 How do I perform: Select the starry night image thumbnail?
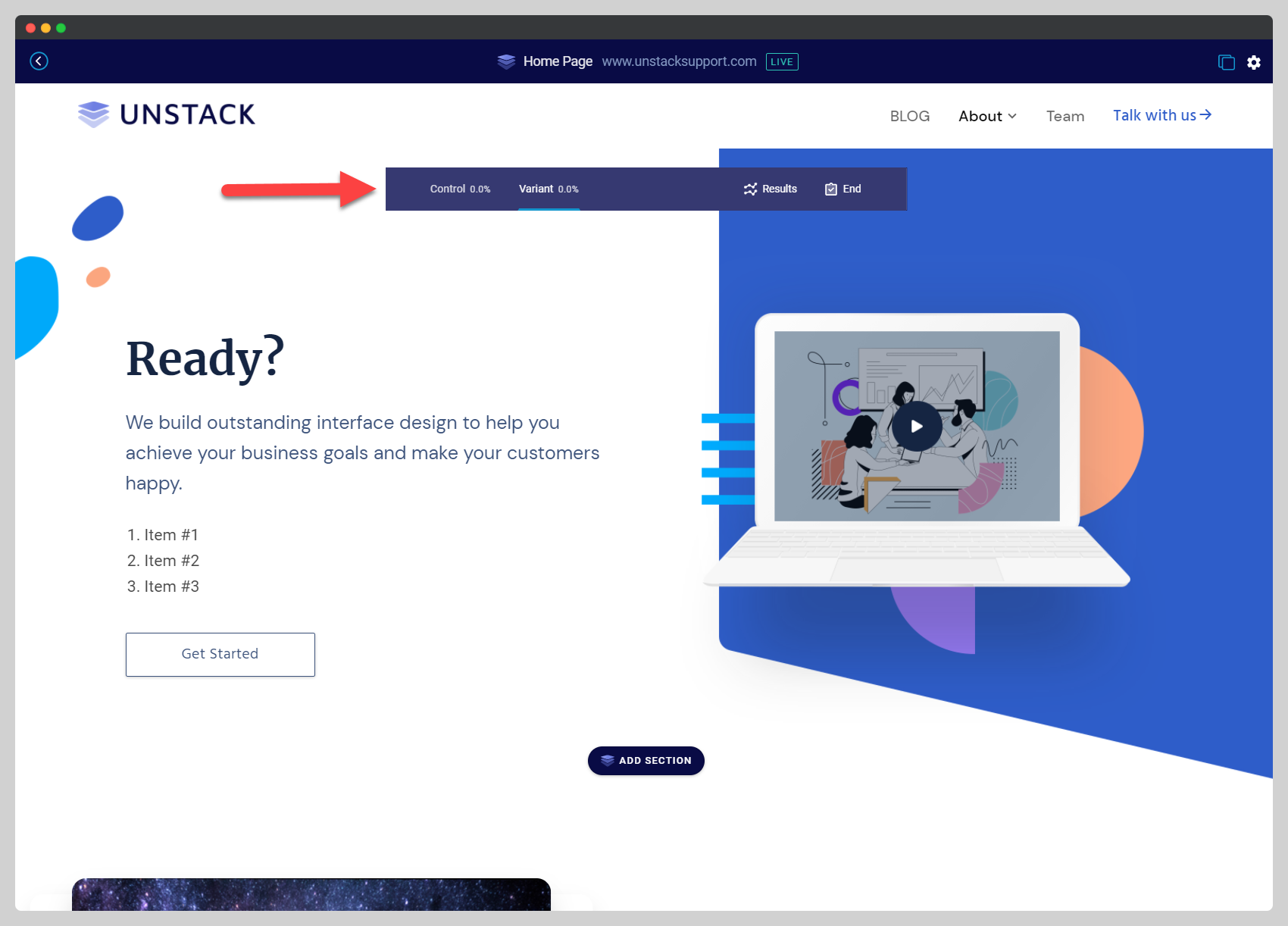coord(311,894)
